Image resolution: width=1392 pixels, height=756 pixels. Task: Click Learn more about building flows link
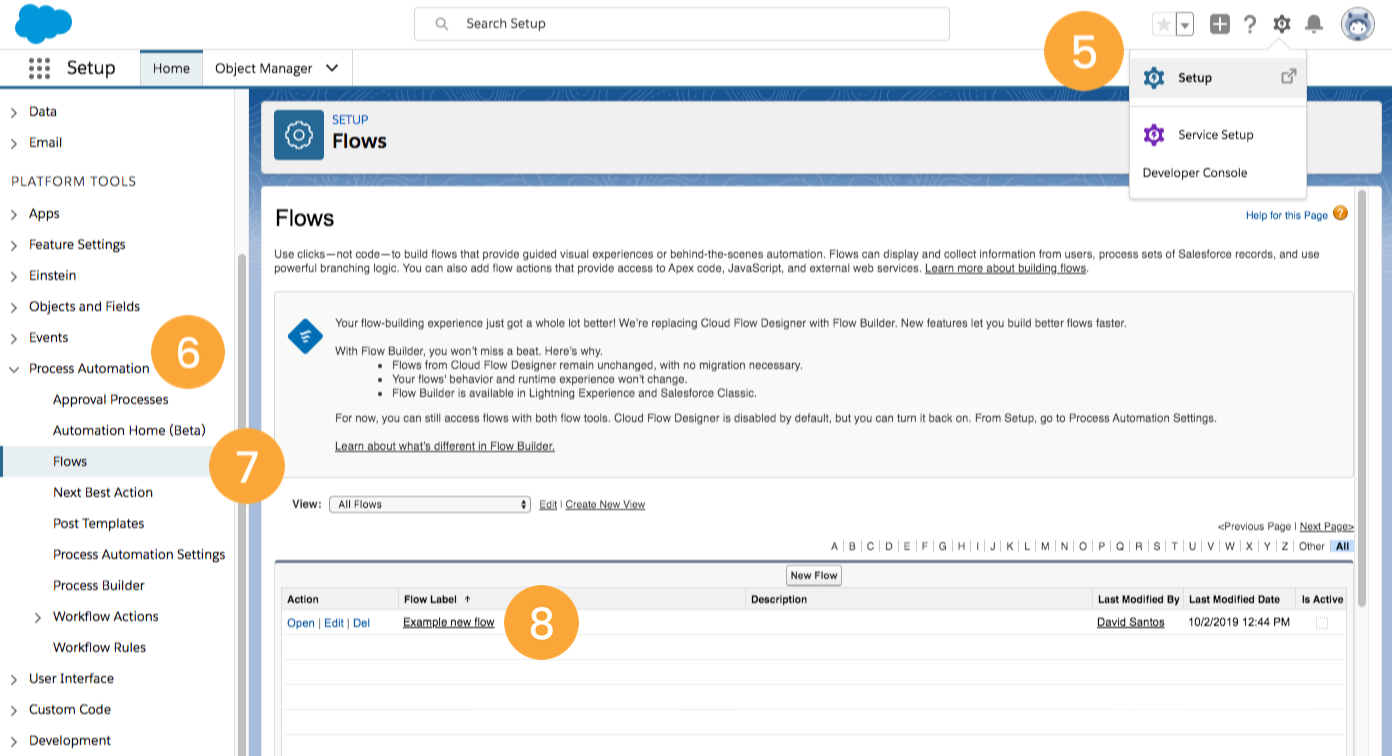pos(1005,269)
